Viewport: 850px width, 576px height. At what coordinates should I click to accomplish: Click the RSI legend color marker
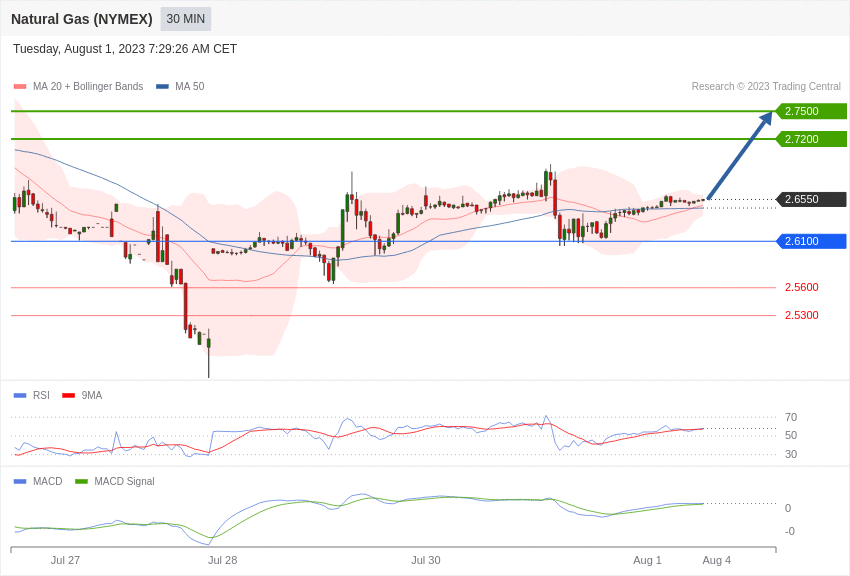pos(20,396)
